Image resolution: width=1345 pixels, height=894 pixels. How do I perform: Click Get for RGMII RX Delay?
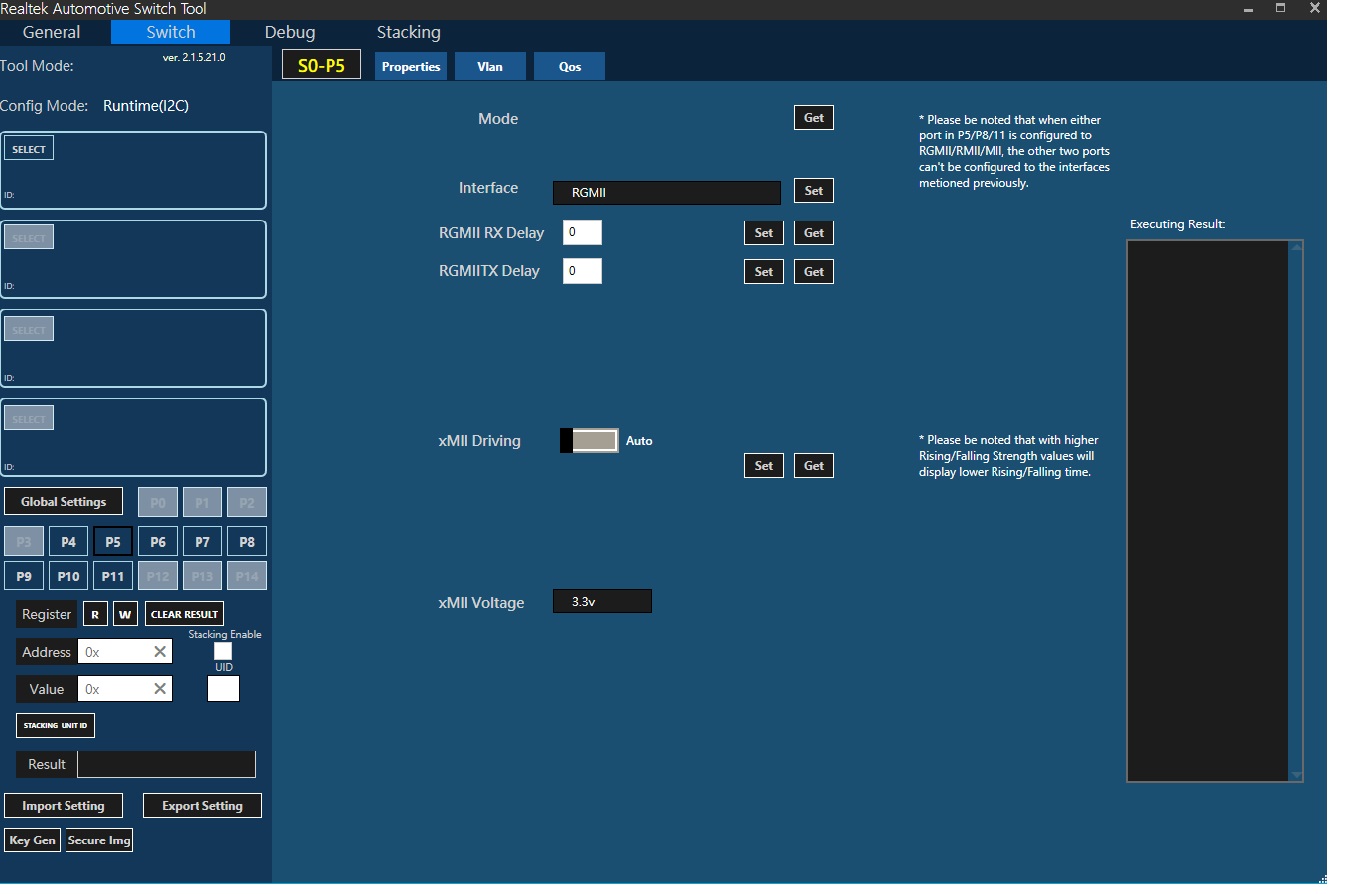point(814,233)
